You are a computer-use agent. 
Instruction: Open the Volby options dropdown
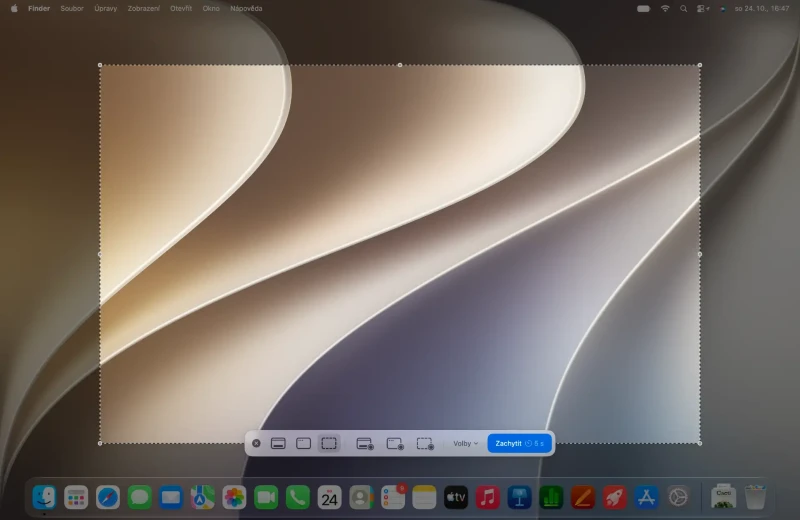465,443
